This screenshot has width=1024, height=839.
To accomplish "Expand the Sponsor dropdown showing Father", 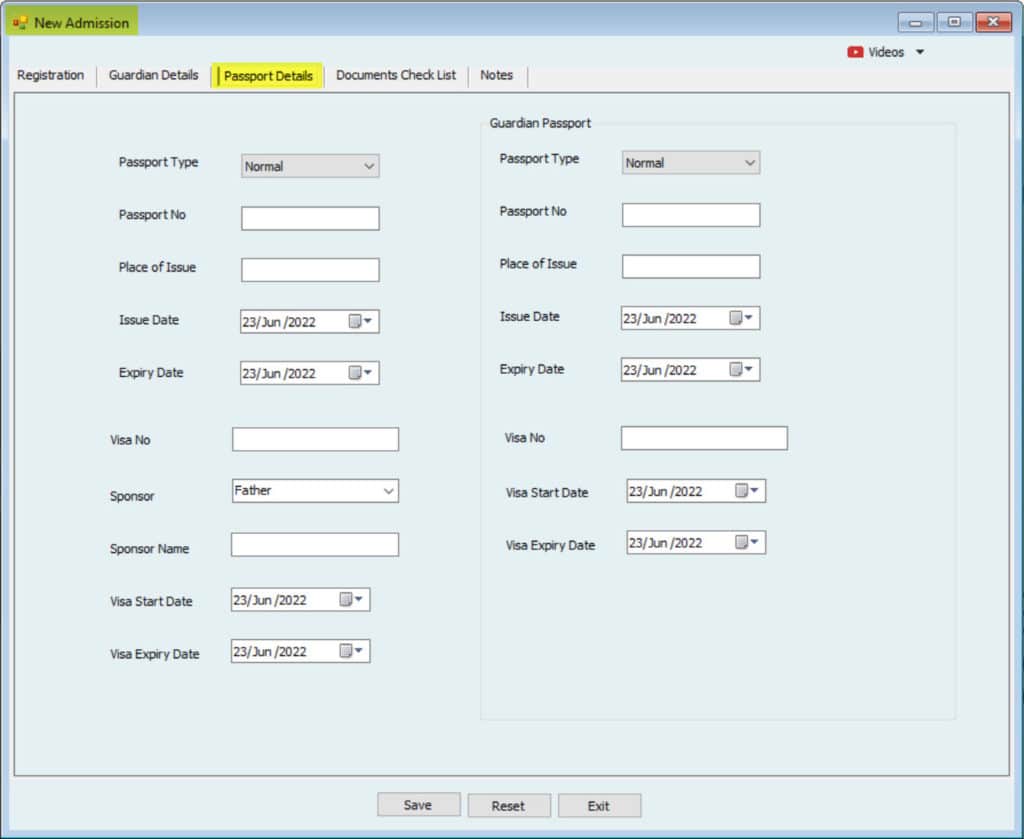I will pyautogui.click(x=389, y=491).
